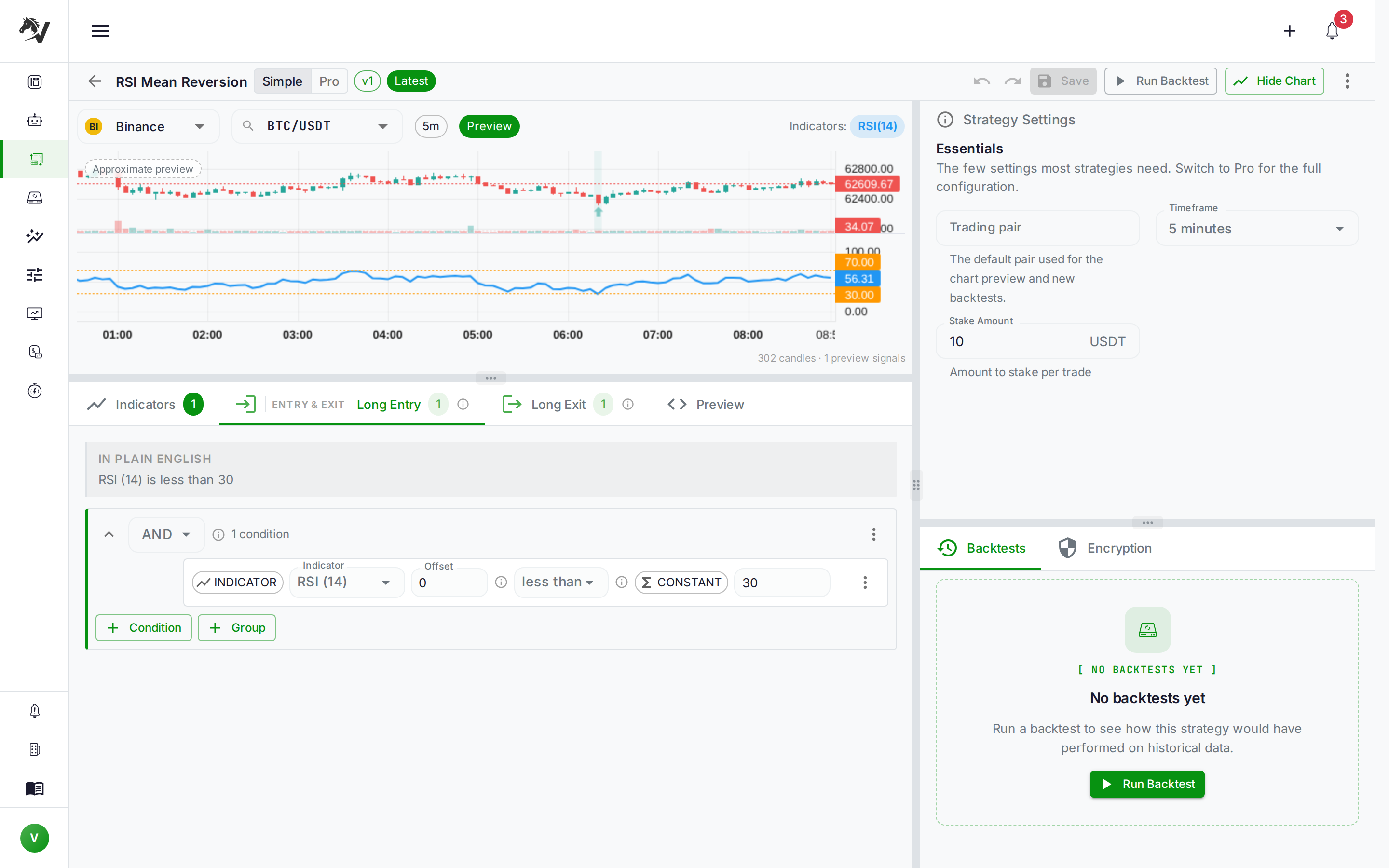Screen dimensions: 1389x868
Task: Show Long Entry info tooltip icon
Action: click(463, 404)
